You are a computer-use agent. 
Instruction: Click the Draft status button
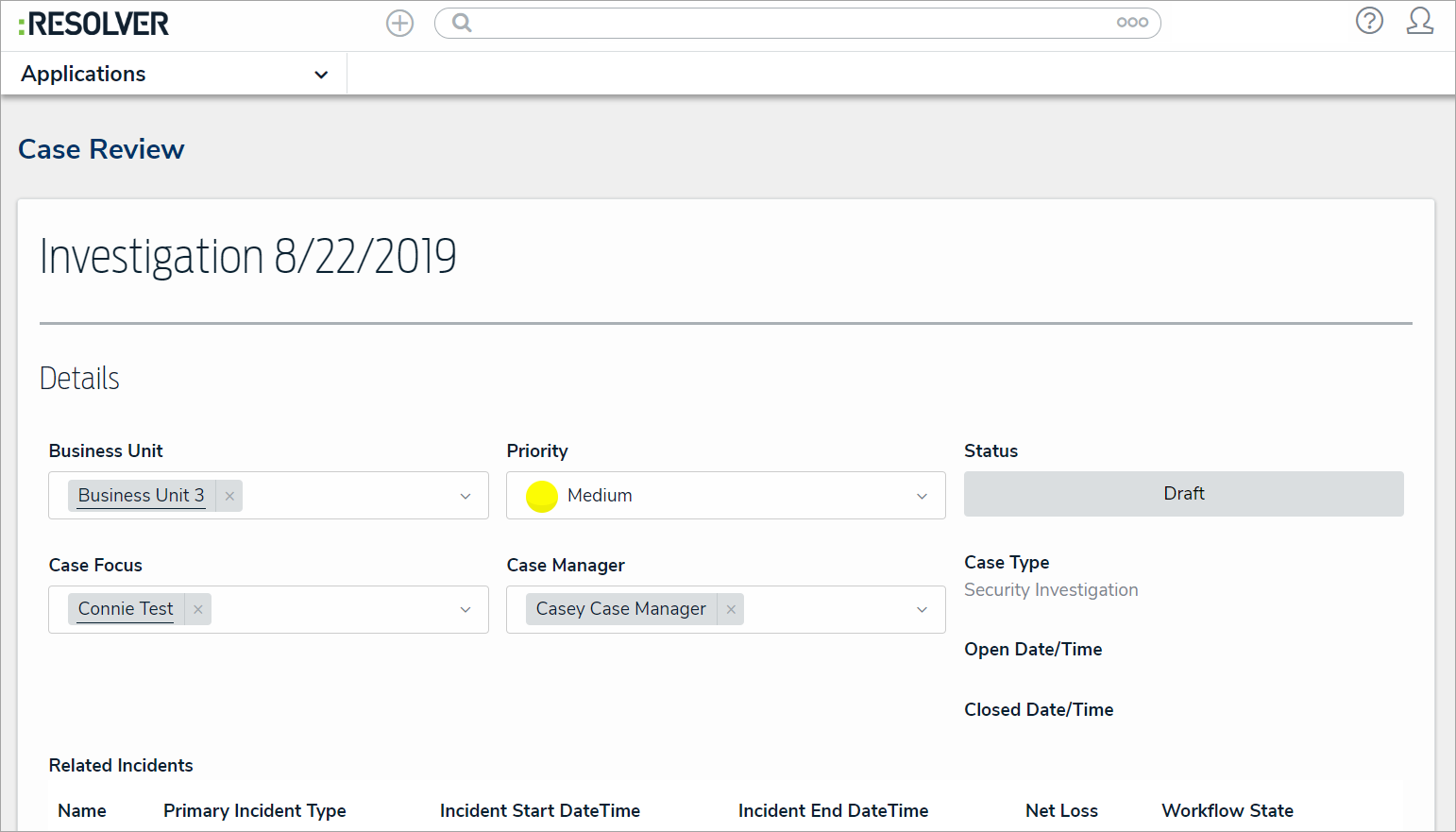coord(1183,494)
